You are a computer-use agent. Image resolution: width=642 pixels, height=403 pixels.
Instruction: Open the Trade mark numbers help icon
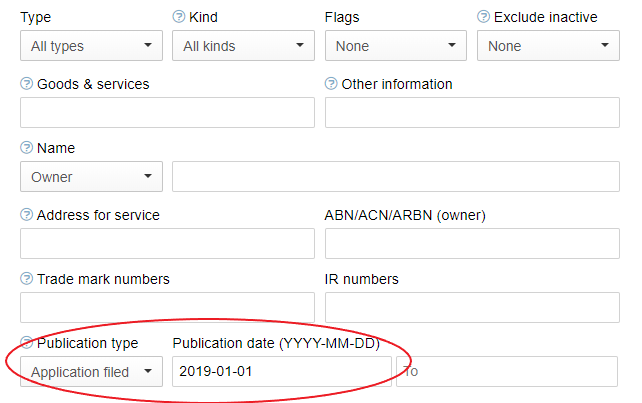point(27,279)
